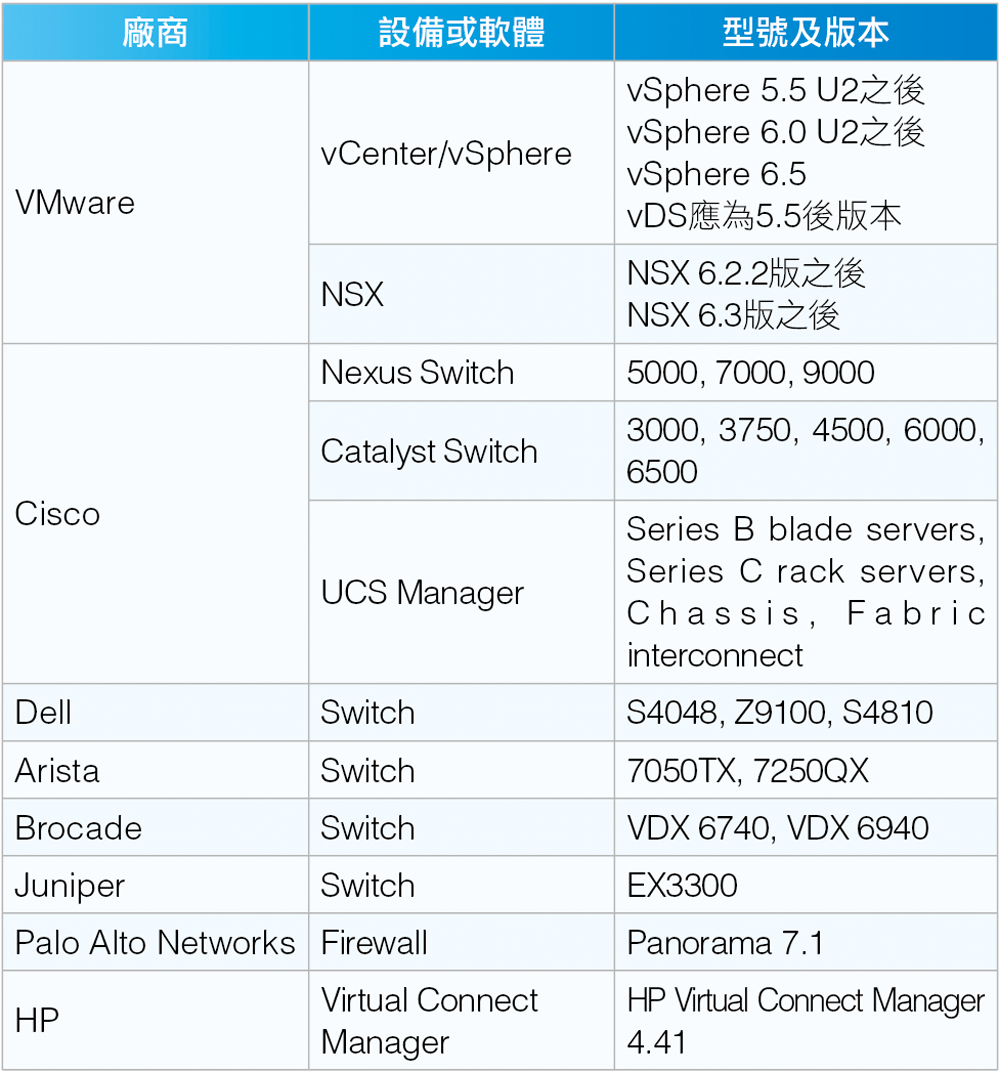Select the NSX 6.2.2 version cell
The height and width of the screenshot is (1074, 999).
point(806,295)
